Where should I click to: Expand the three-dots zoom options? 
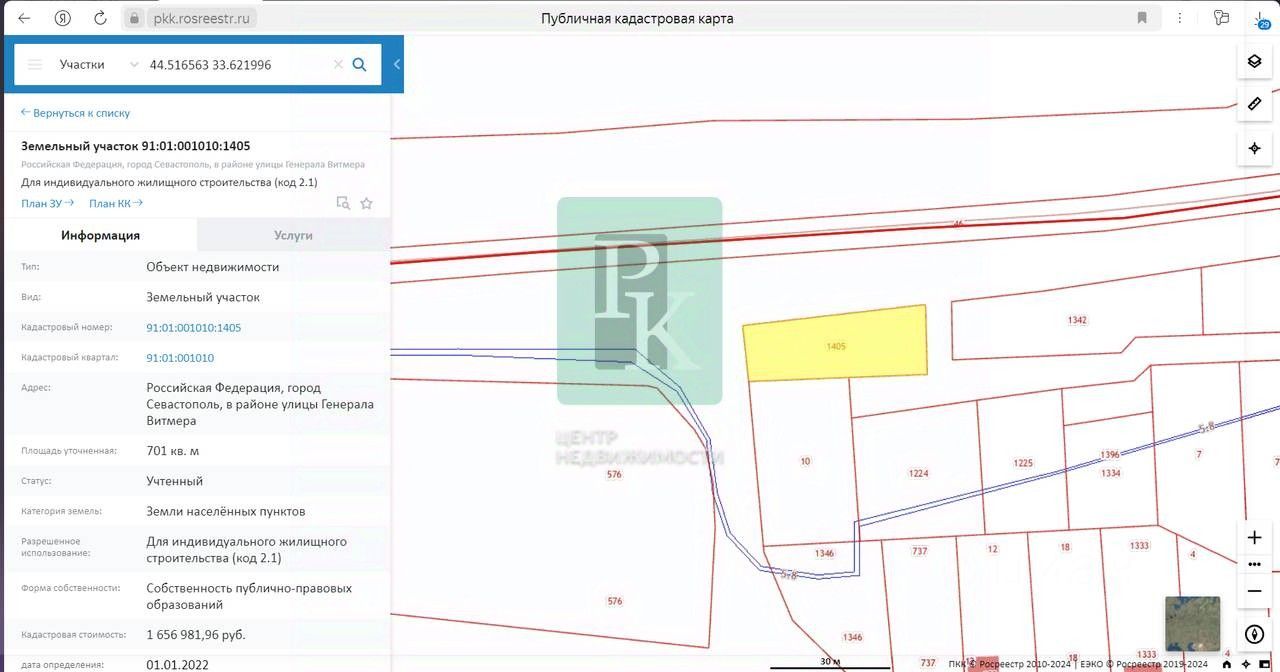(1254, 564)
